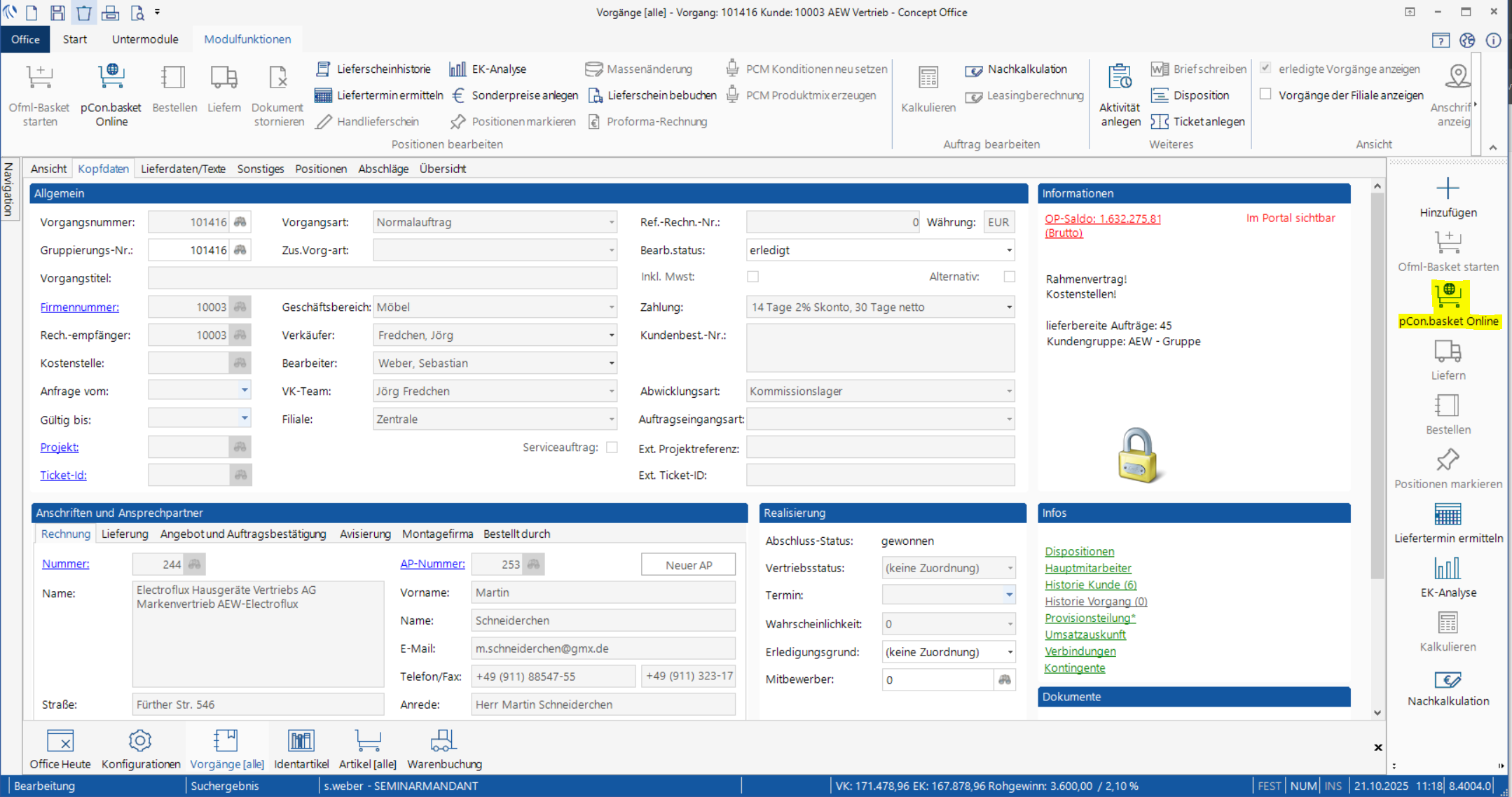Open the Umsatzauskunft link
1512x797 pixels.
pos(1085,635)
